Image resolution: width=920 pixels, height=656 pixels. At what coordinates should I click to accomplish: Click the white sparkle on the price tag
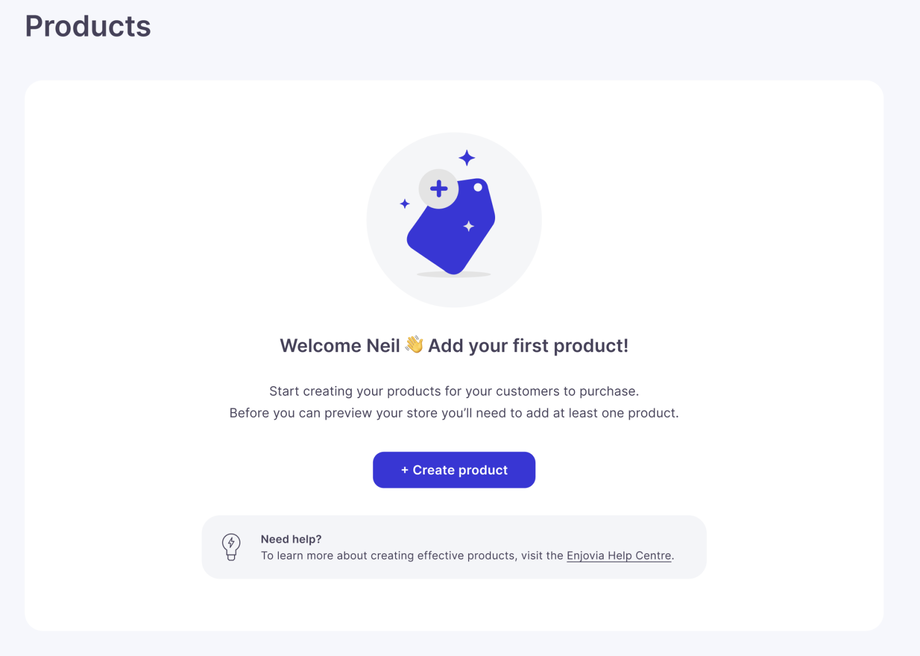pos(468,226)
